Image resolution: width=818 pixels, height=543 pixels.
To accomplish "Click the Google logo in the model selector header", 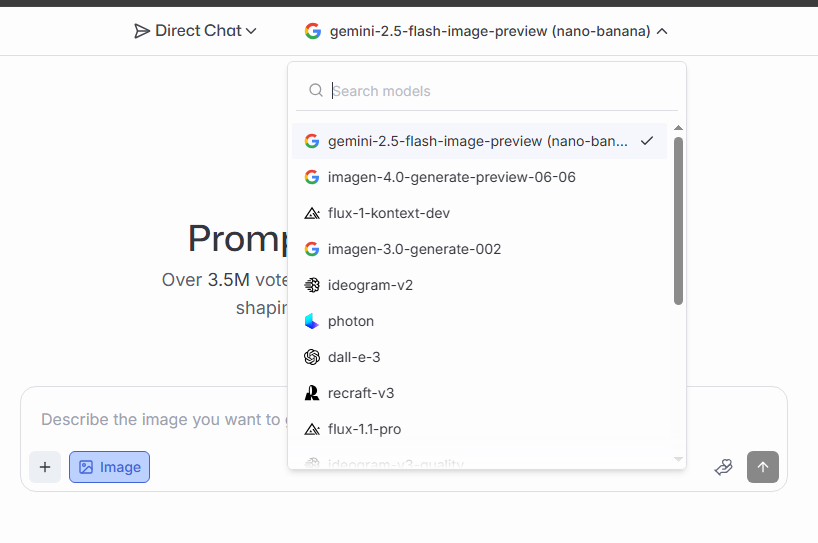I will click(x=312, y=31).
